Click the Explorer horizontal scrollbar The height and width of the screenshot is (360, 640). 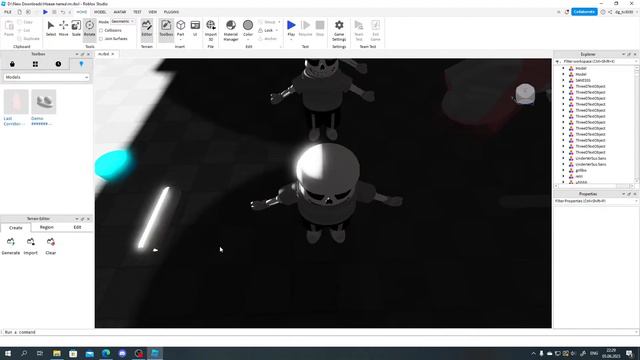(594, 186)
